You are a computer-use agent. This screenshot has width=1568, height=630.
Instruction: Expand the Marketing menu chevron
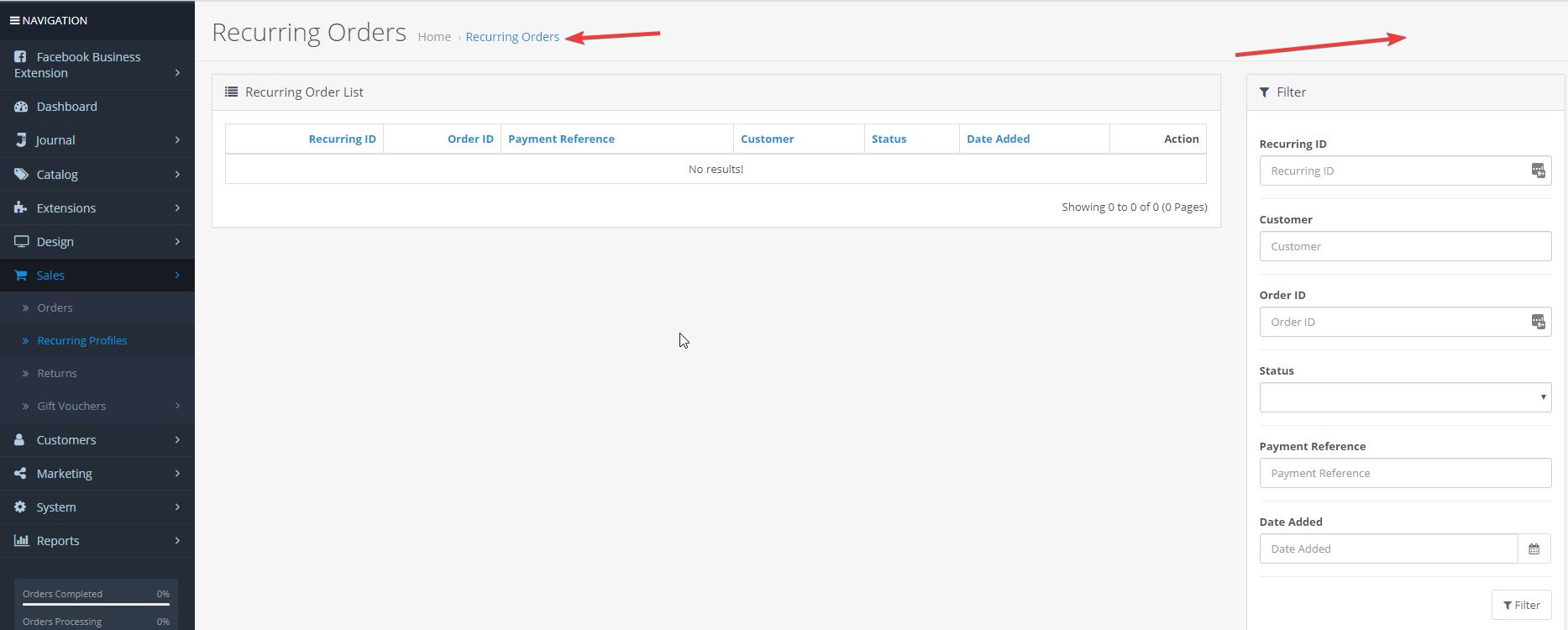pos(177,473)
